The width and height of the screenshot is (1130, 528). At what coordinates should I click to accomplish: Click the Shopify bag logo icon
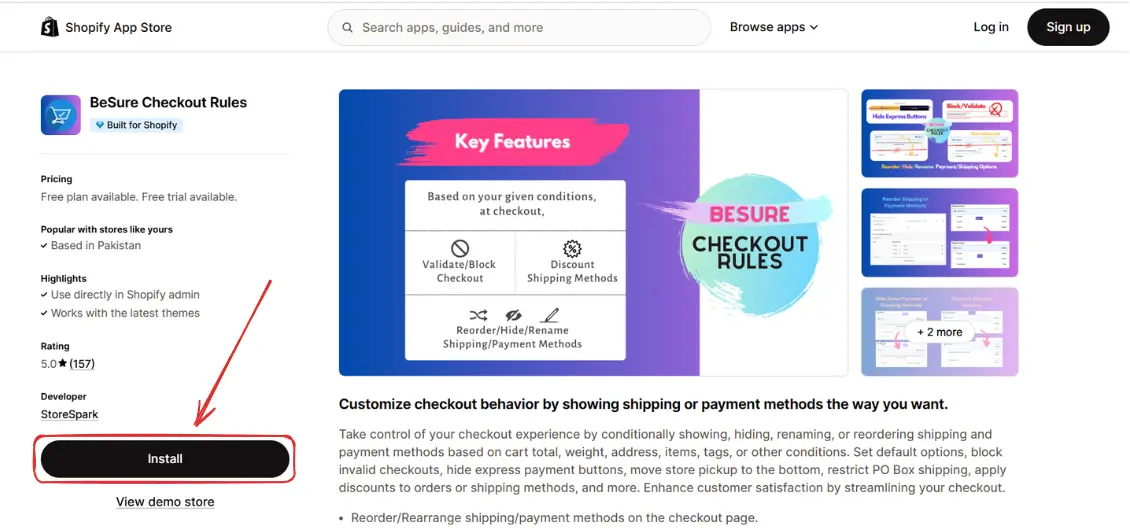click(50, 27)
